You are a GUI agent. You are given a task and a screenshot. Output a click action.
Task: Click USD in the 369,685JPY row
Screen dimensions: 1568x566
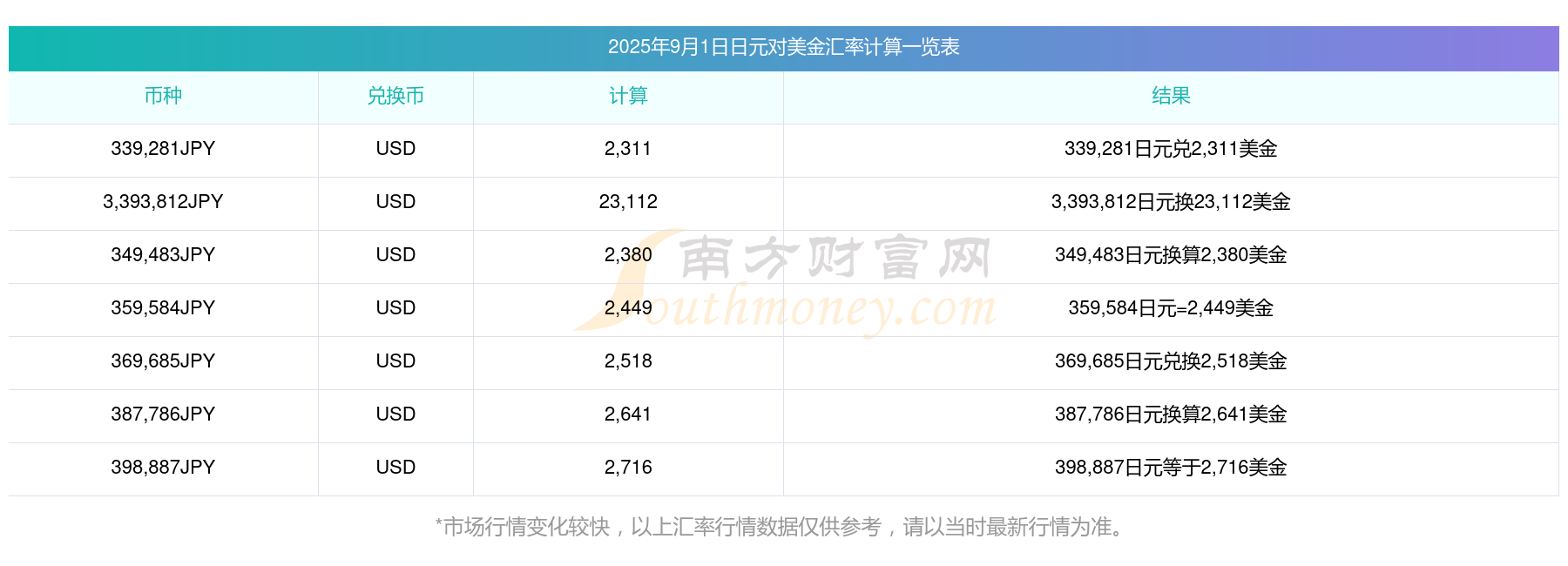395,361
